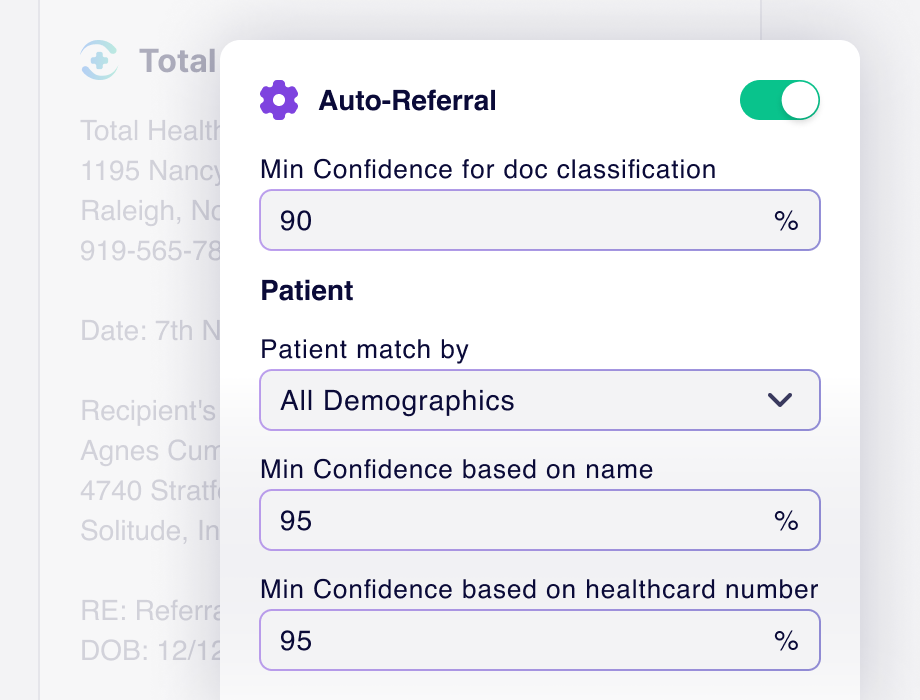Click the percent symbol in healthcard confidence field
Viewport: 920px width, 700px height.
point(786,641)
